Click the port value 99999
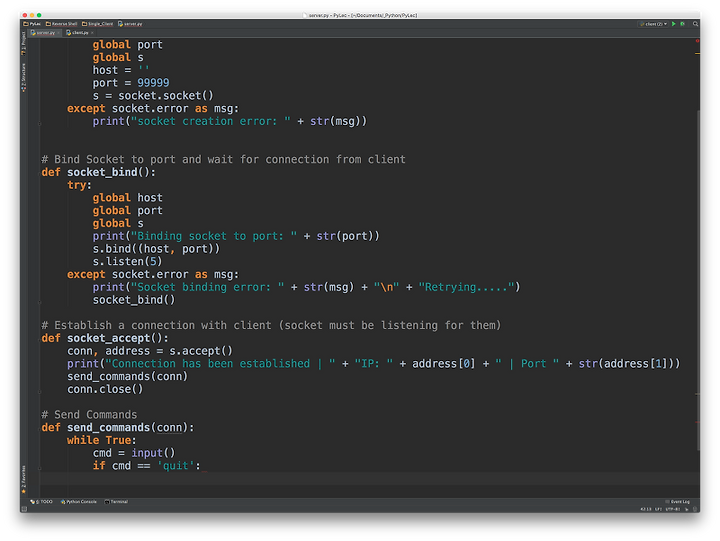The height and width of the screenshot is (541, 720). 153,83
